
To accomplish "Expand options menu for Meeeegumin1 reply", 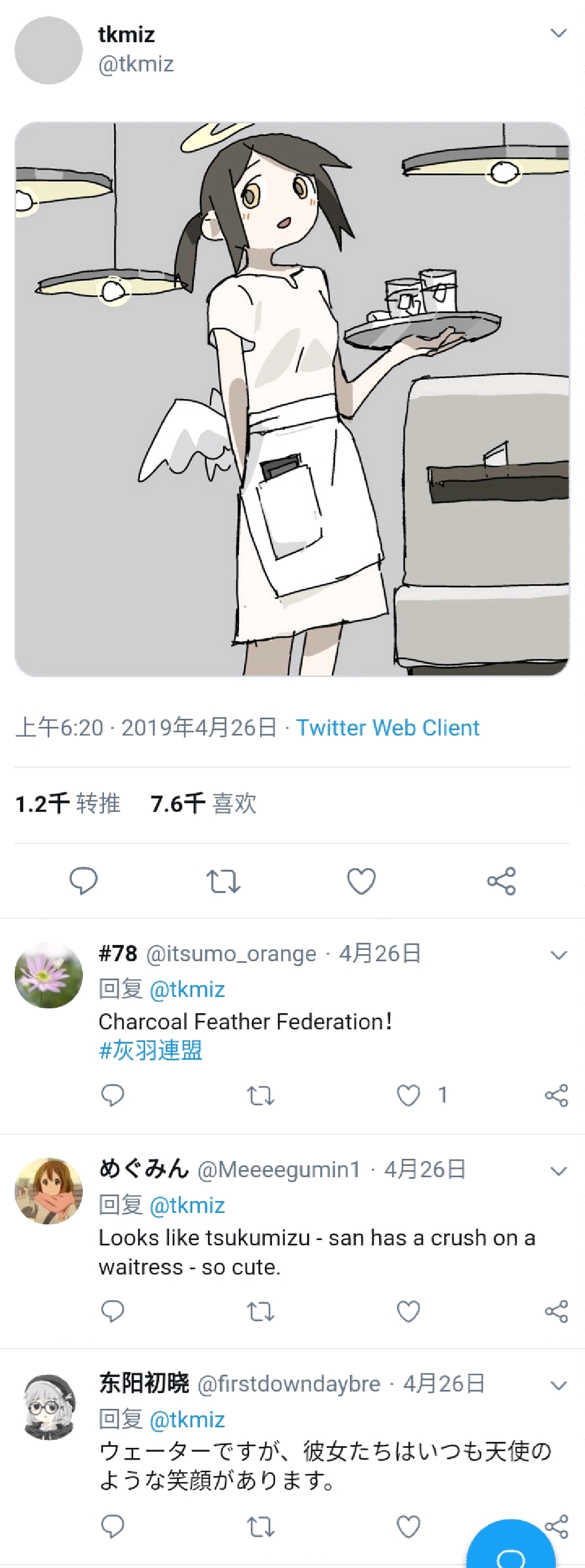I will point(559,1171).
